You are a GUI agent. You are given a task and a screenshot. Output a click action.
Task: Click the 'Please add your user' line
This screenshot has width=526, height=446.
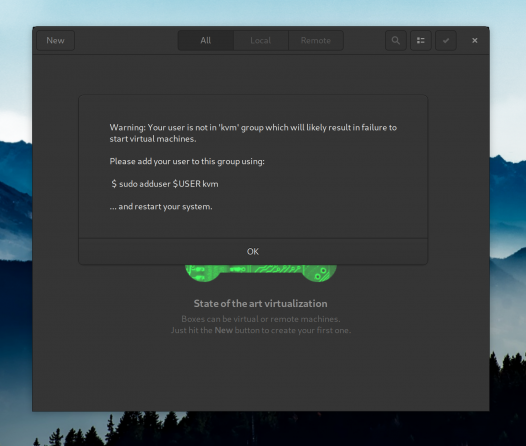pos(187,161)
